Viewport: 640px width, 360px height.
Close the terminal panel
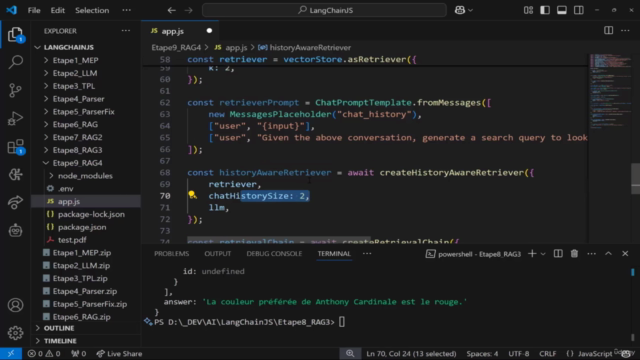tap(625, 253)
